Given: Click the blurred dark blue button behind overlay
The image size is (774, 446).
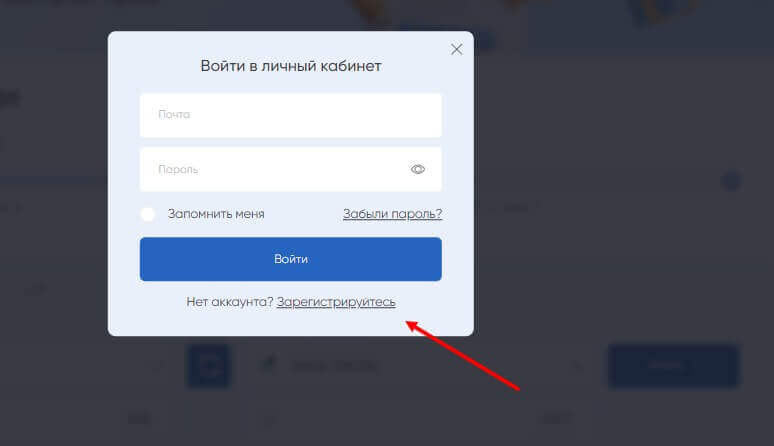Looking at the screenshot, I should pos(674,365).
